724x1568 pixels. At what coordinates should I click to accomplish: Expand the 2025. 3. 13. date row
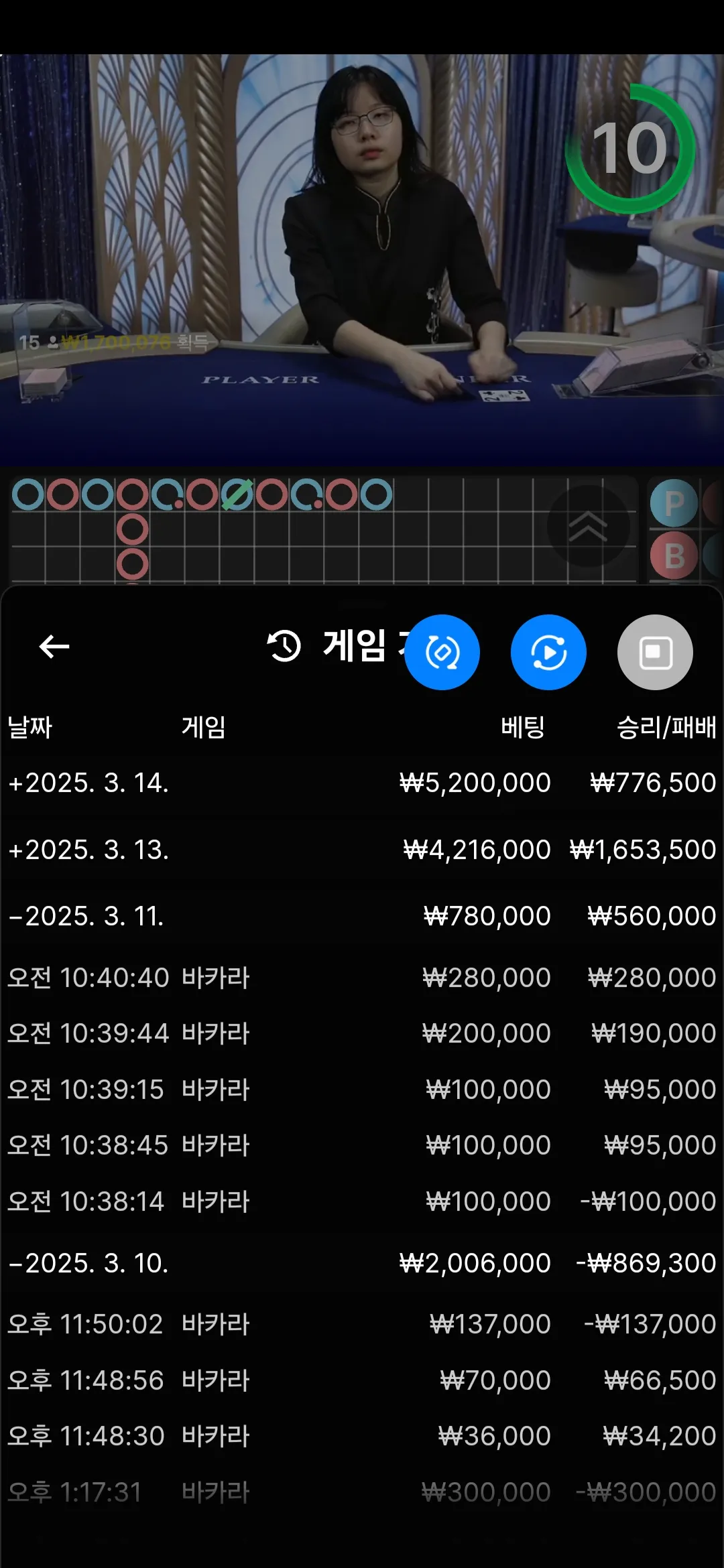[362, 850]
